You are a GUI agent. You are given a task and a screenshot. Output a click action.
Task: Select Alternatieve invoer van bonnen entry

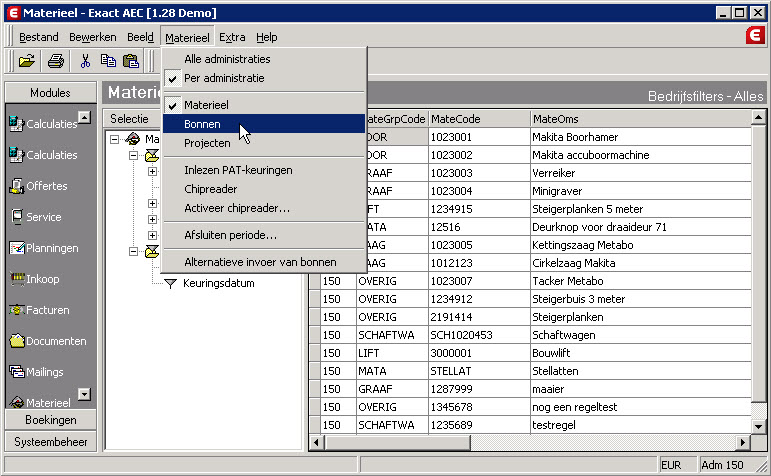tap(264, 262)
